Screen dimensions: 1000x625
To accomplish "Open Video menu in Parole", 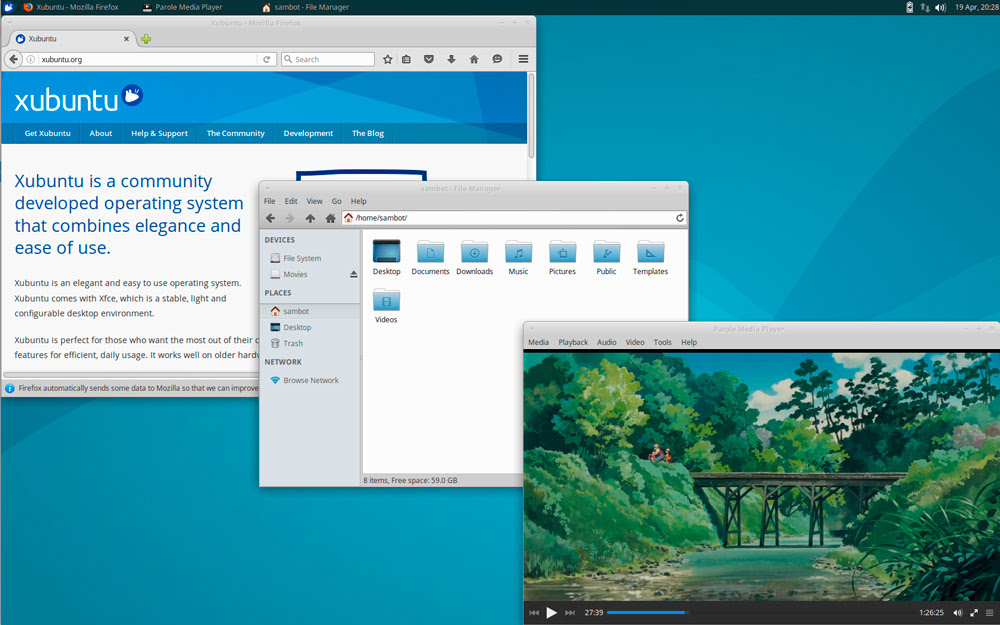I will tap(635, 342).
